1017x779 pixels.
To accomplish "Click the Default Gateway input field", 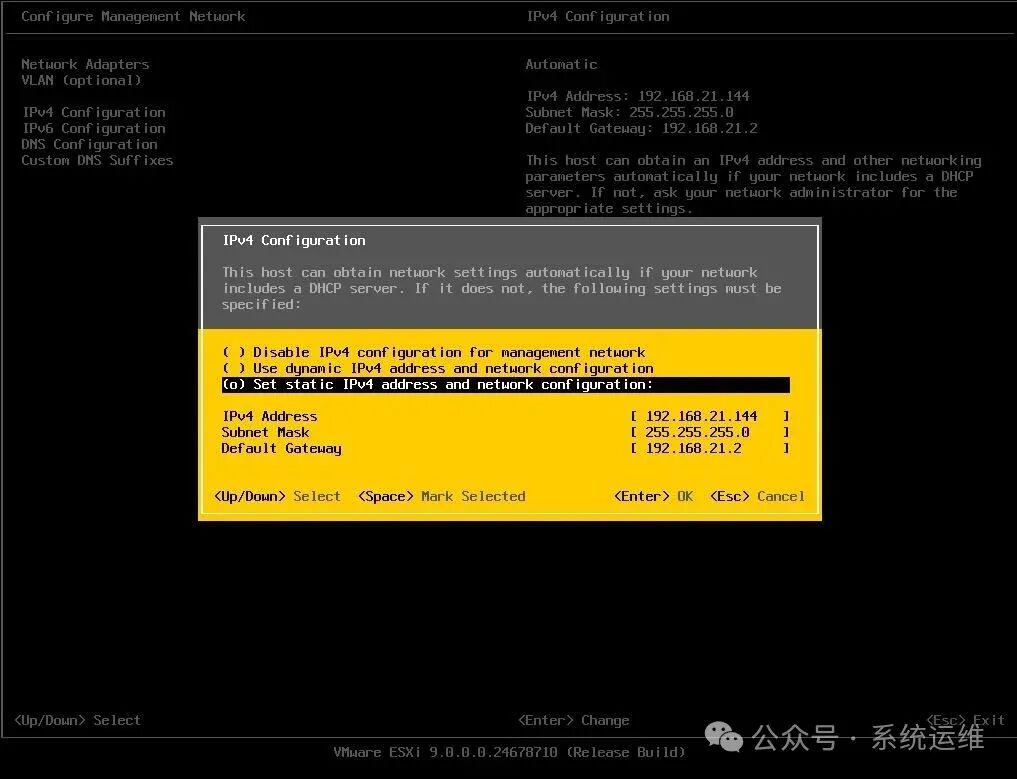I will [710, 448].
